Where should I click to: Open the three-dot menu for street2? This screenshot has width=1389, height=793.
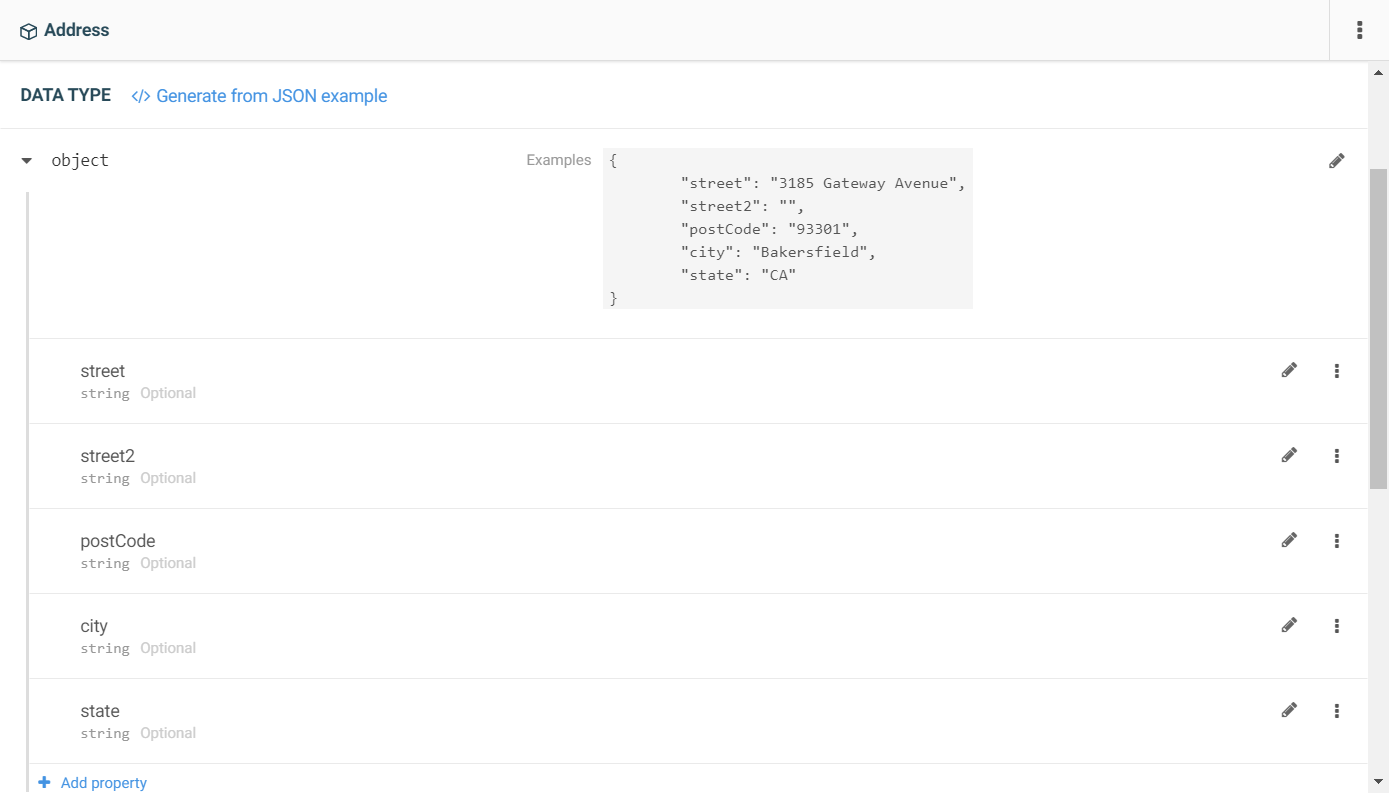click(x=1336, y=456)
